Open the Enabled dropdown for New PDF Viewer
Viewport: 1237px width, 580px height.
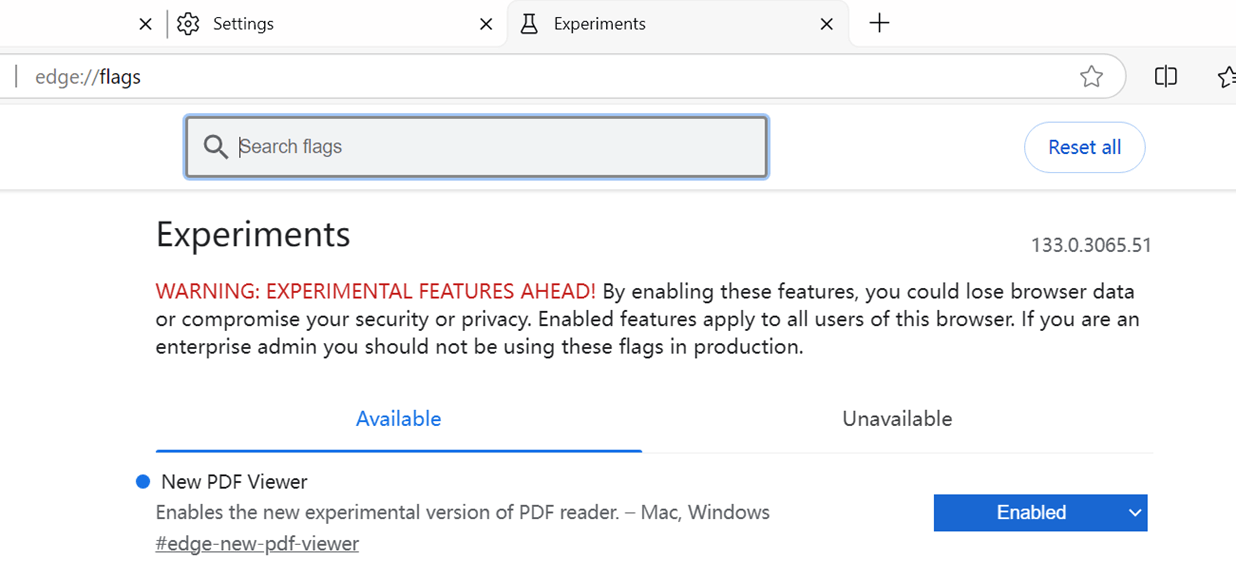coord(1040,513)
